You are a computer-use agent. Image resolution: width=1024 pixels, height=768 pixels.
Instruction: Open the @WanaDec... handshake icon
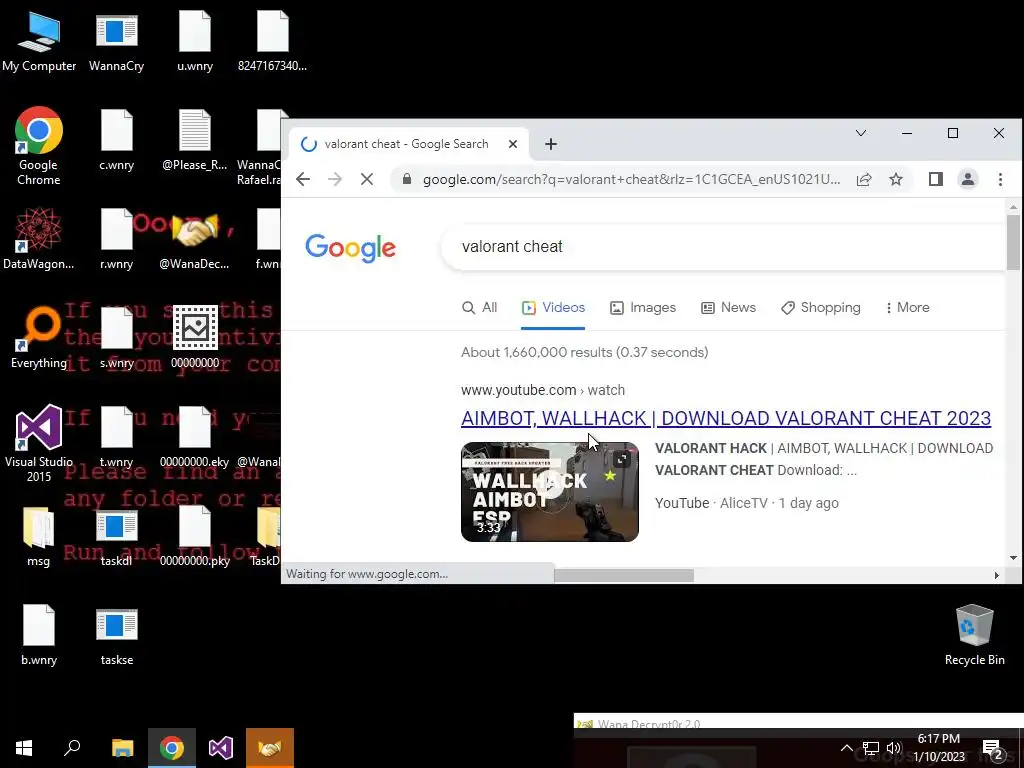195,239
